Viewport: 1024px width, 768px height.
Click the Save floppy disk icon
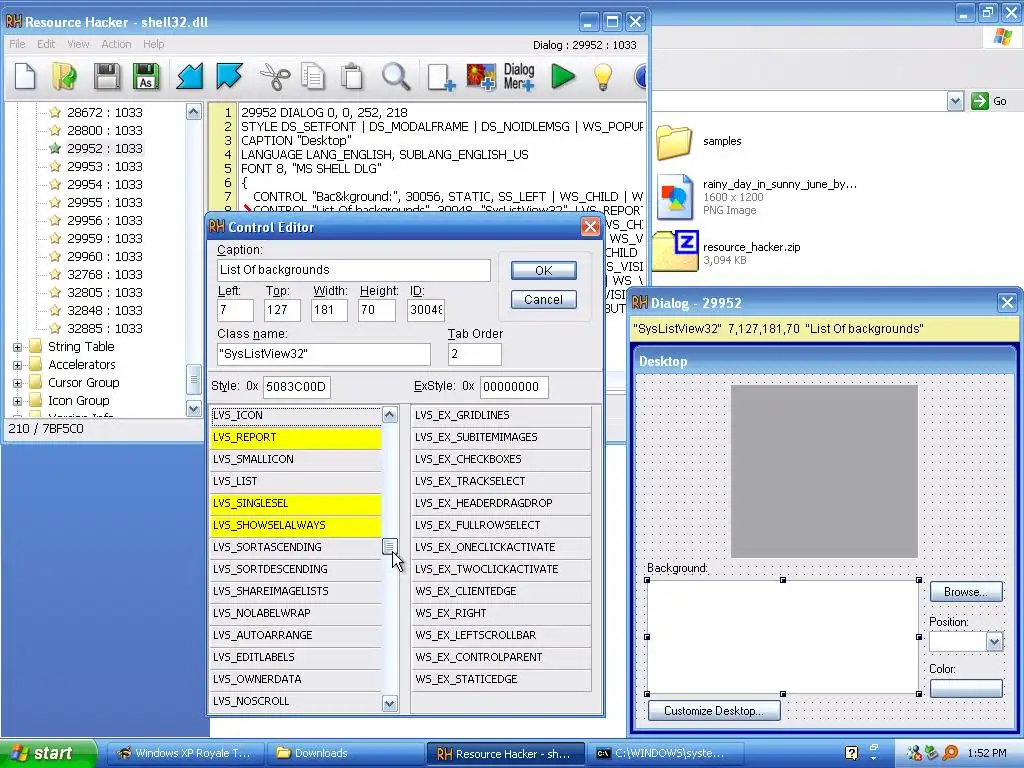[x=106, y=76]
